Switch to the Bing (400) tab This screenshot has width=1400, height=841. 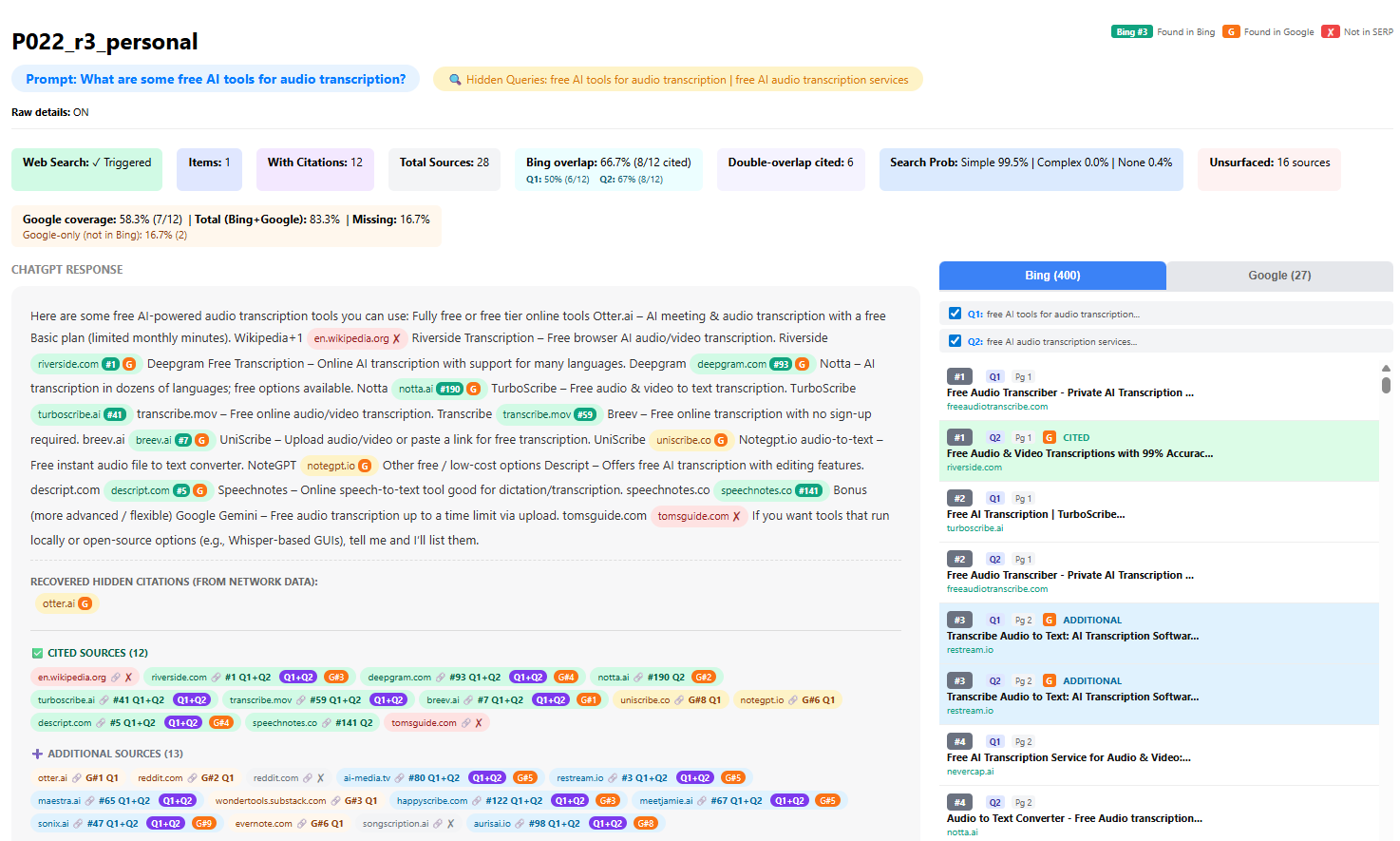tap(1052, 276)
